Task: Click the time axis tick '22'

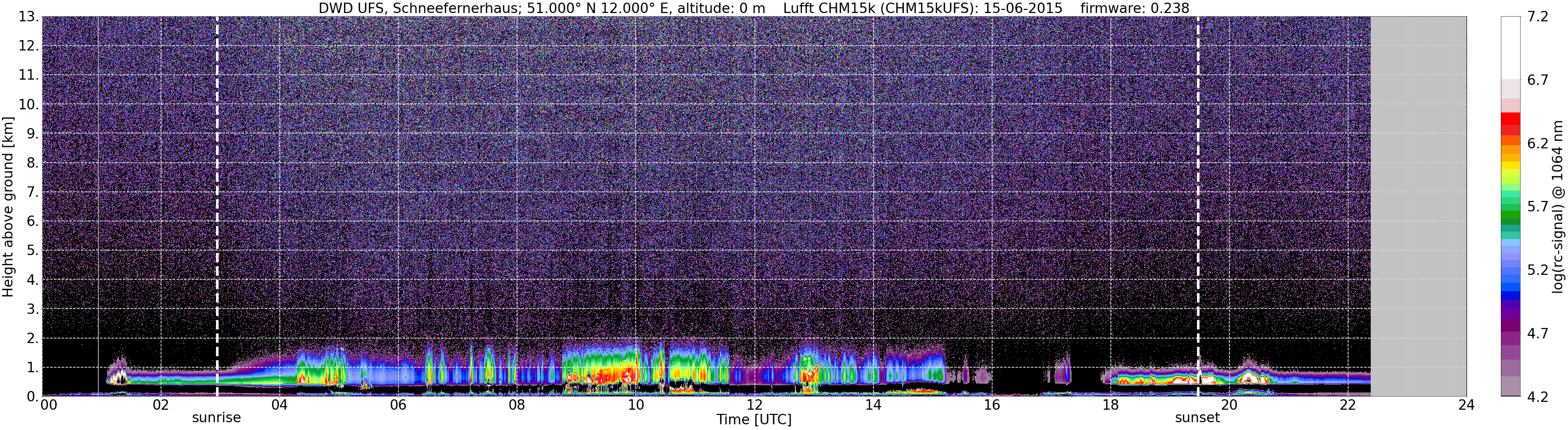Action: click(x=1348, y=404)
